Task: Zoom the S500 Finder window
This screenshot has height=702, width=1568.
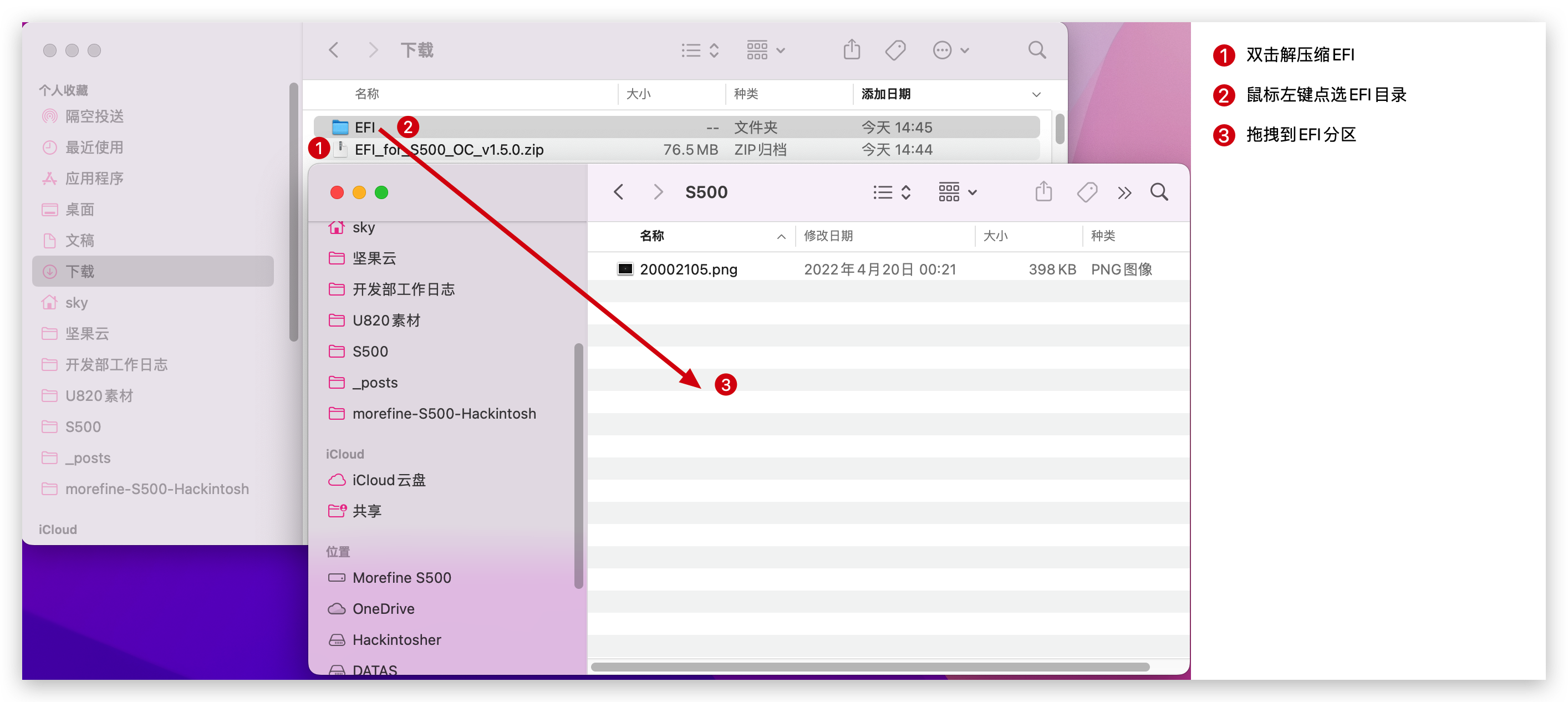Action: tap(381, 192)
